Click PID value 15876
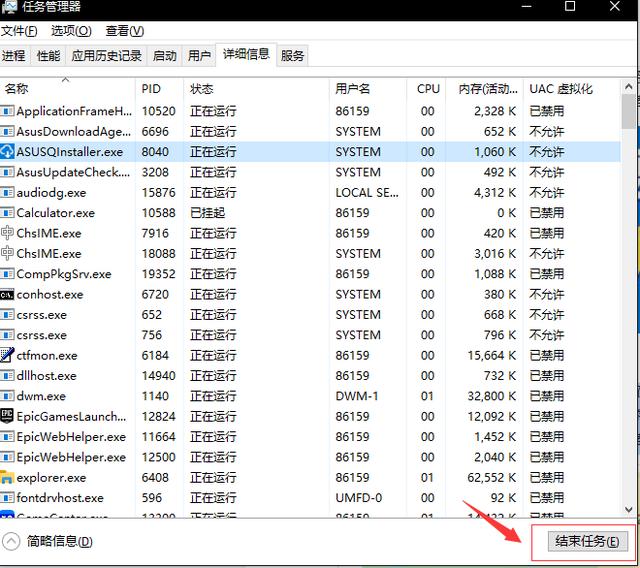 [x=158, y=193]
